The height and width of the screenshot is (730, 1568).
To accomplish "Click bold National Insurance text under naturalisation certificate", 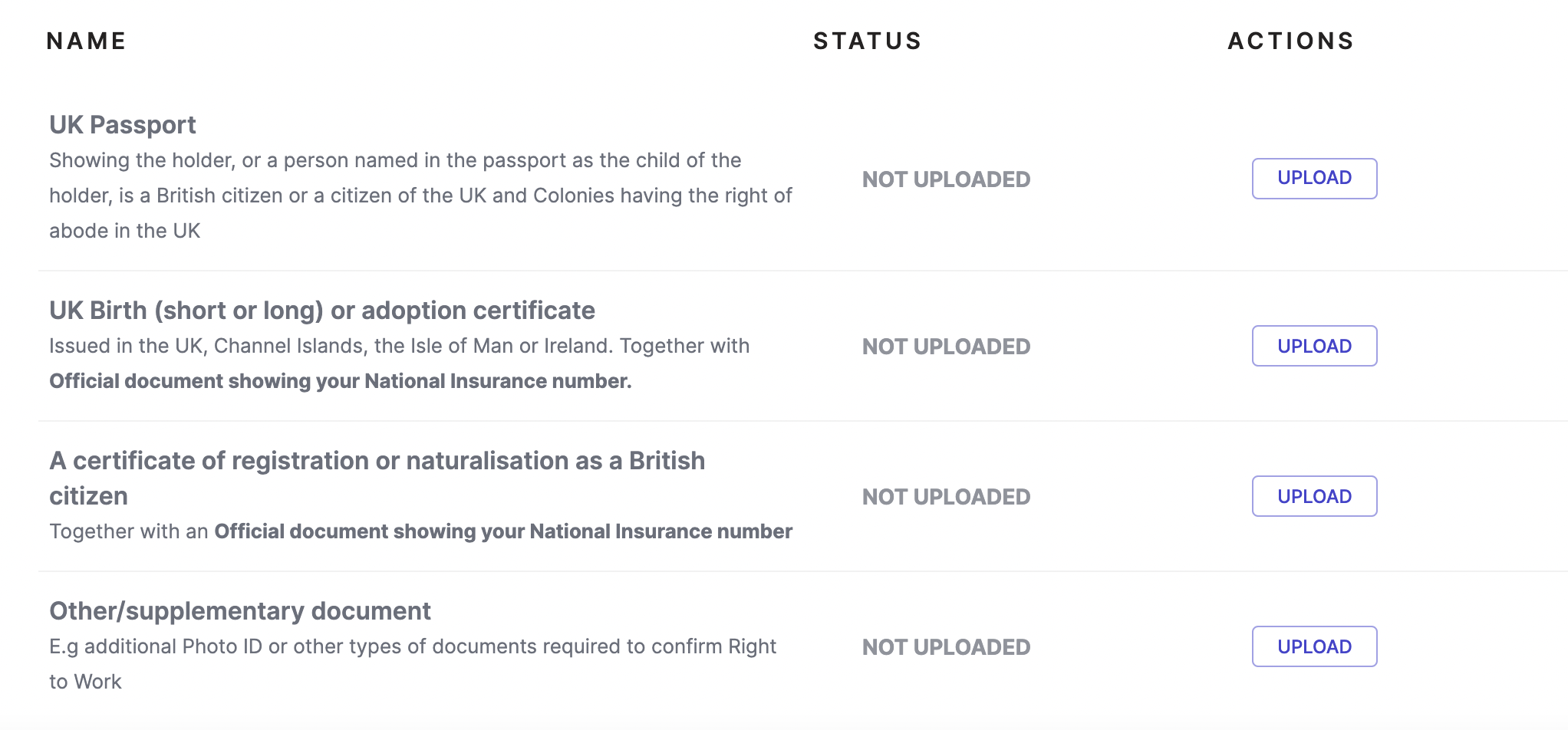I will [502, 531].
